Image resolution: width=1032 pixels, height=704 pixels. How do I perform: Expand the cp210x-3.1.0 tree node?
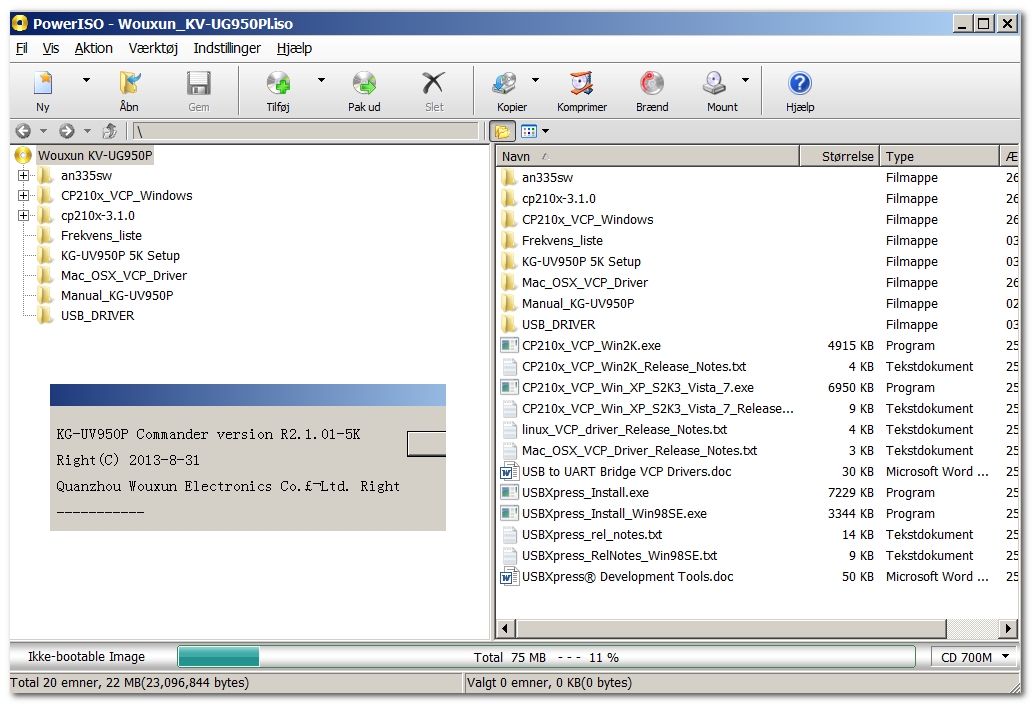24,215
